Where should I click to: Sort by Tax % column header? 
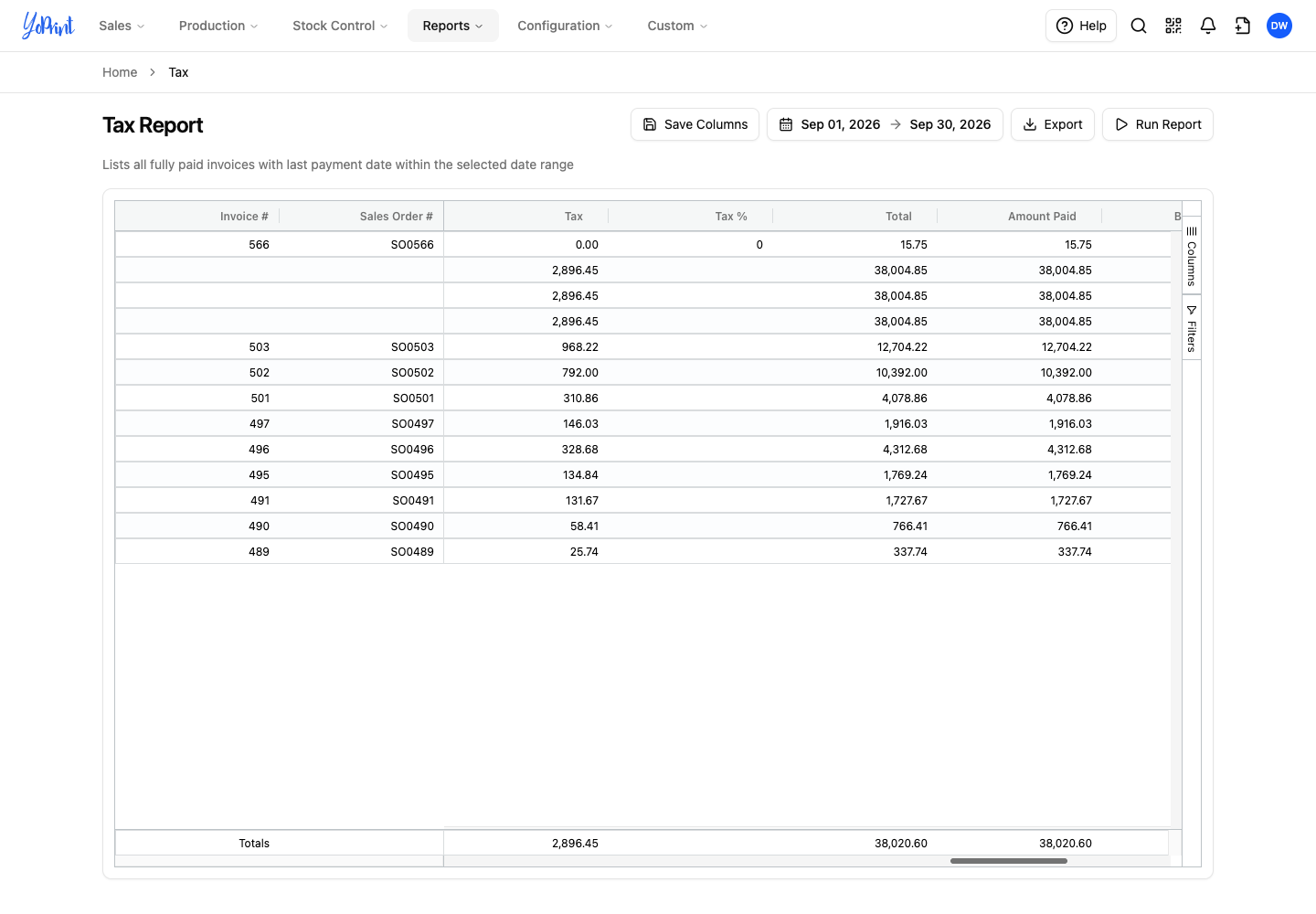[731, 217]
